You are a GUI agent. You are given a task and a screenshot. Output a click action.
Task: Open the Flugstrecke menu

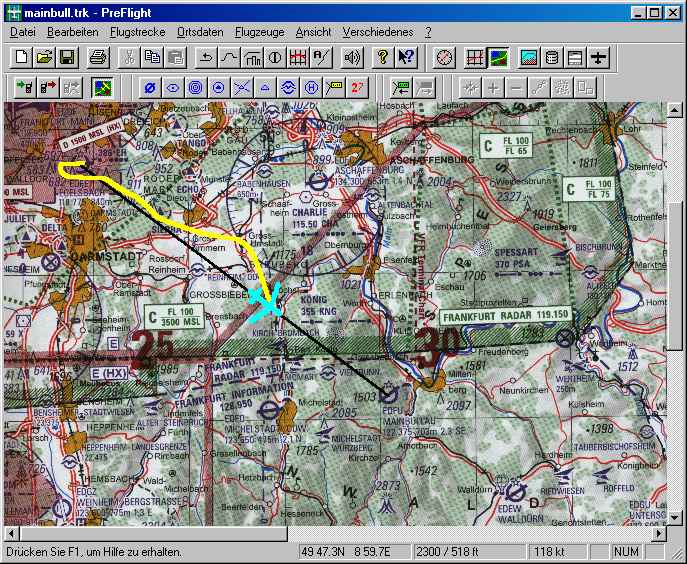(138, 32)
